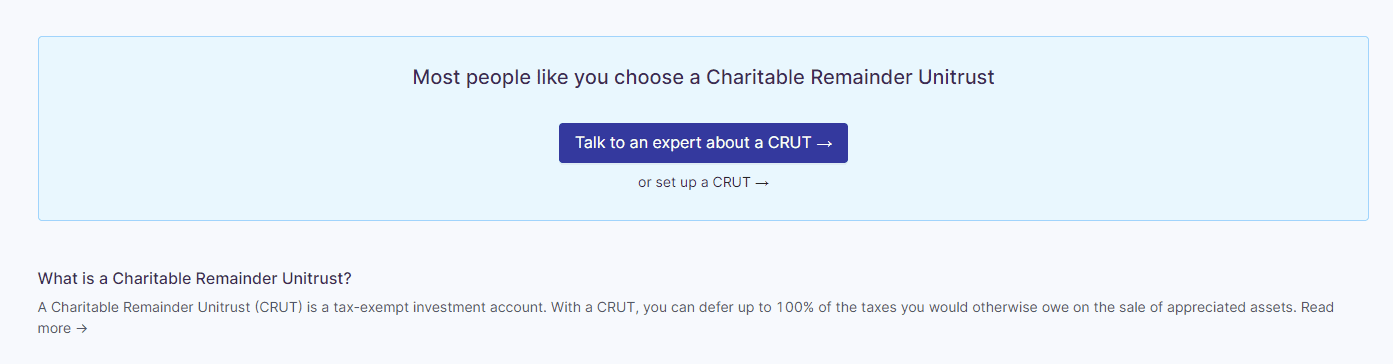Click the words Charitable Remainder Unitrust in the top heading
The image size is (1393, 364).
[851, 77]
